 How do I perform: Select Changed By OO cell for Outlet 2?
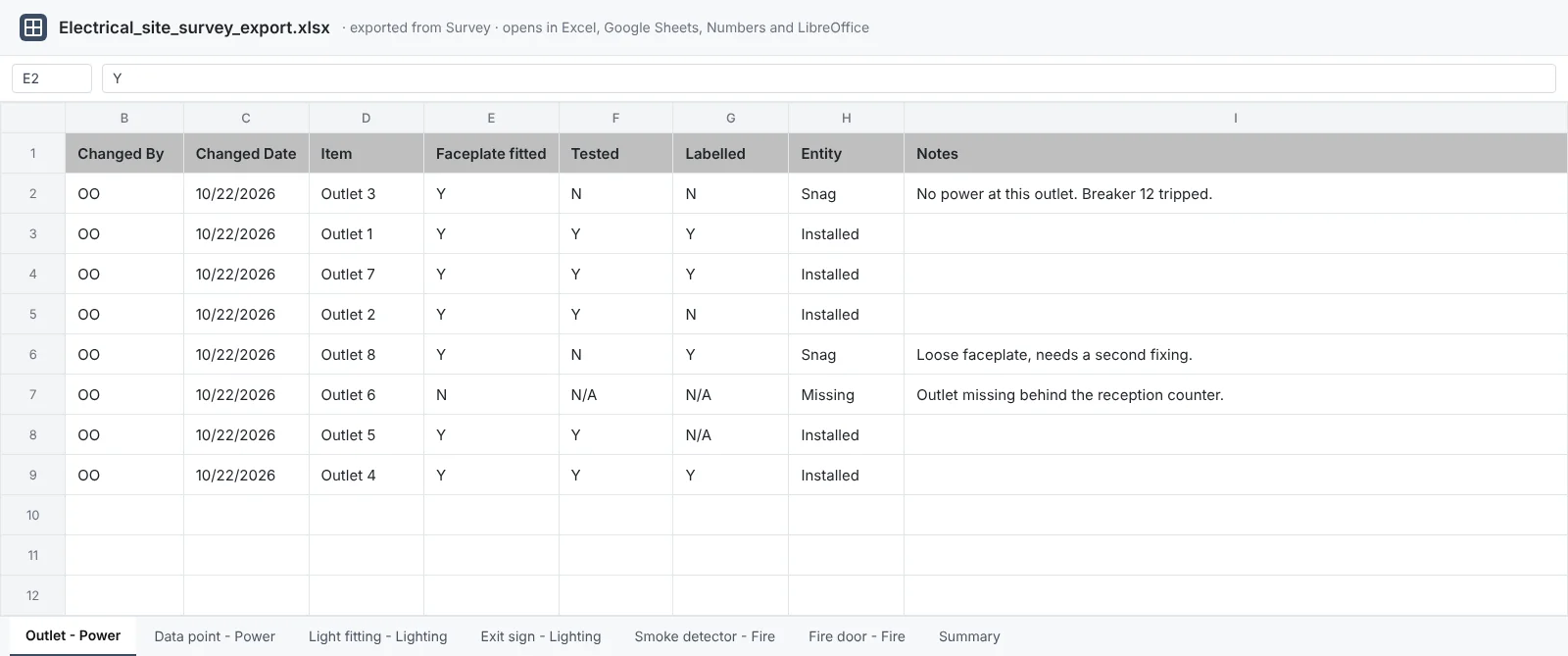(124, 314)
